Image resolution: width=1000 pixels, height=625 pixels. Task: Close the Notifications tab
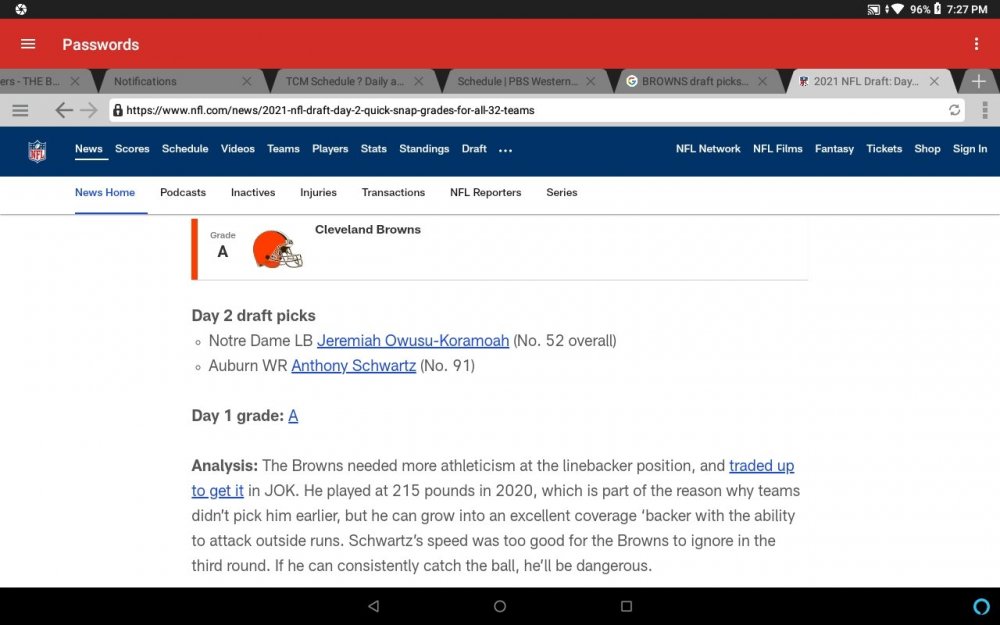(x=247, y=82)
